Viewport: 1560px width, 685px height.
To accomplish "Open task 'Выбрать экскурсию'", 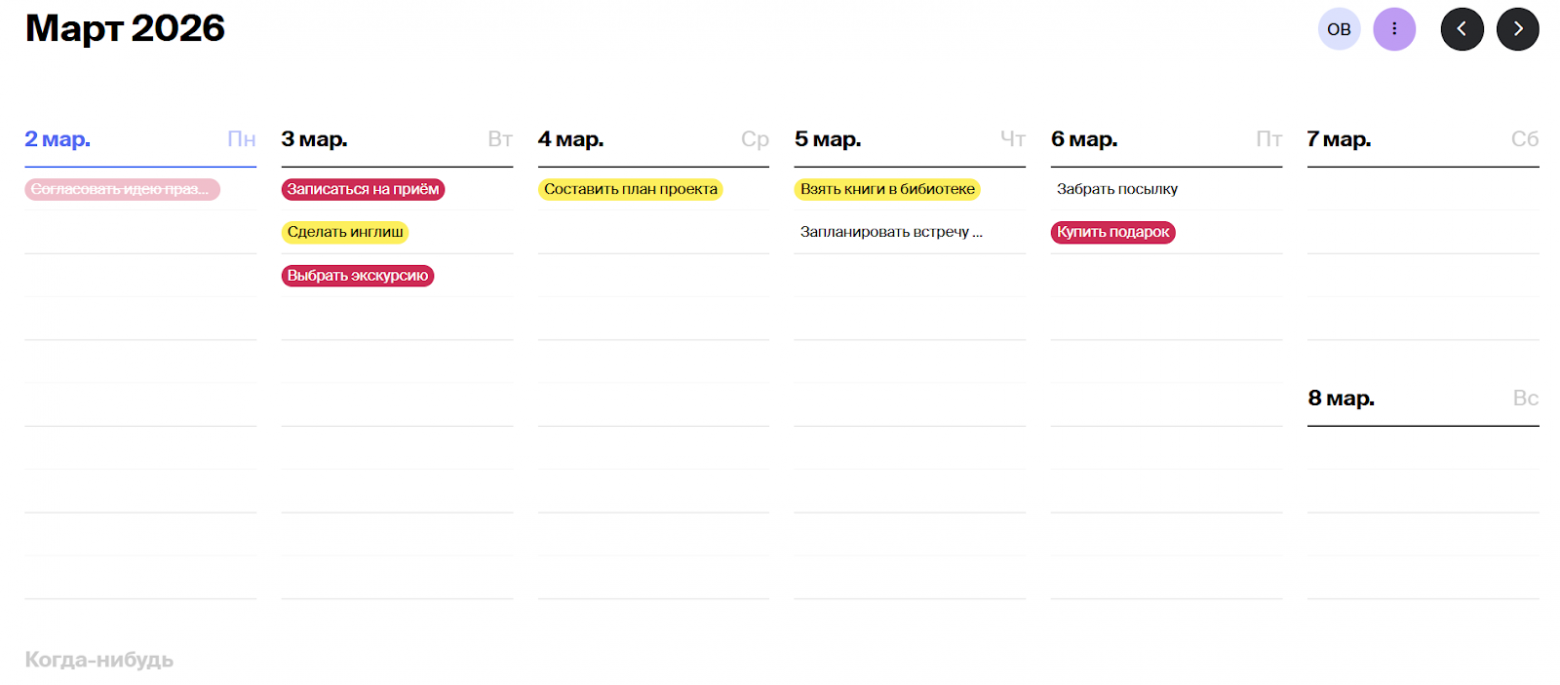I will [x=358, y=275].
